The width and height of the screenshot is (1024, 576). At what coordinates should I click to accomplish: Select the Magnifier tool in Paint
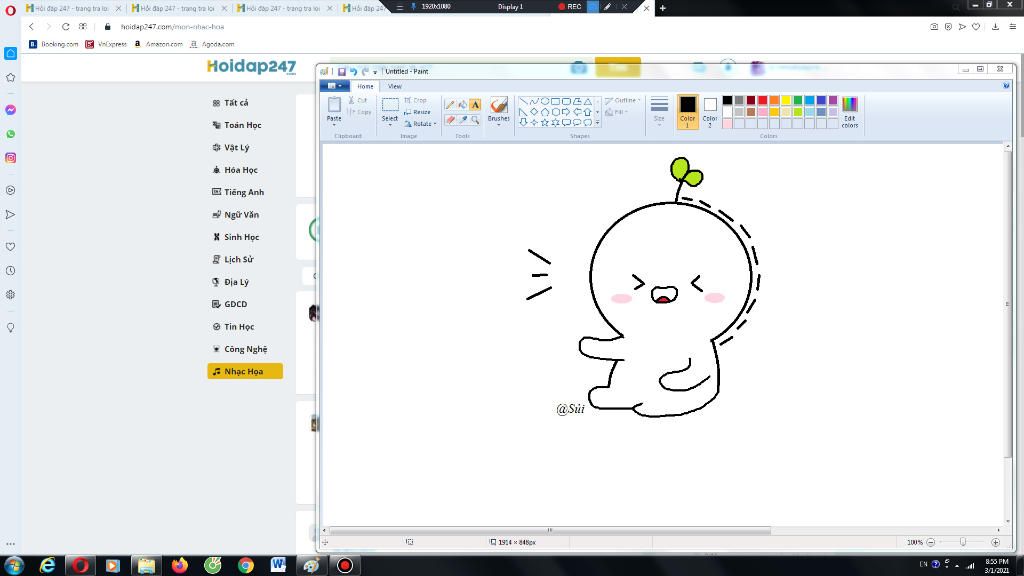point(475,120)
